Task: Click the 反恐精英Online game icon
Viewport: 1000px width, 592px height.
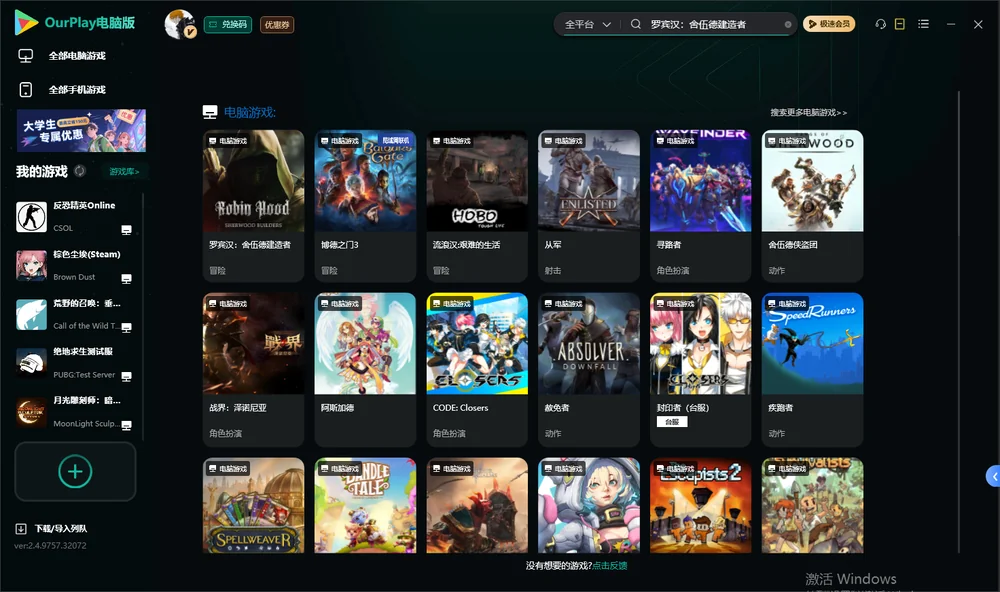Action: point(31,216)
